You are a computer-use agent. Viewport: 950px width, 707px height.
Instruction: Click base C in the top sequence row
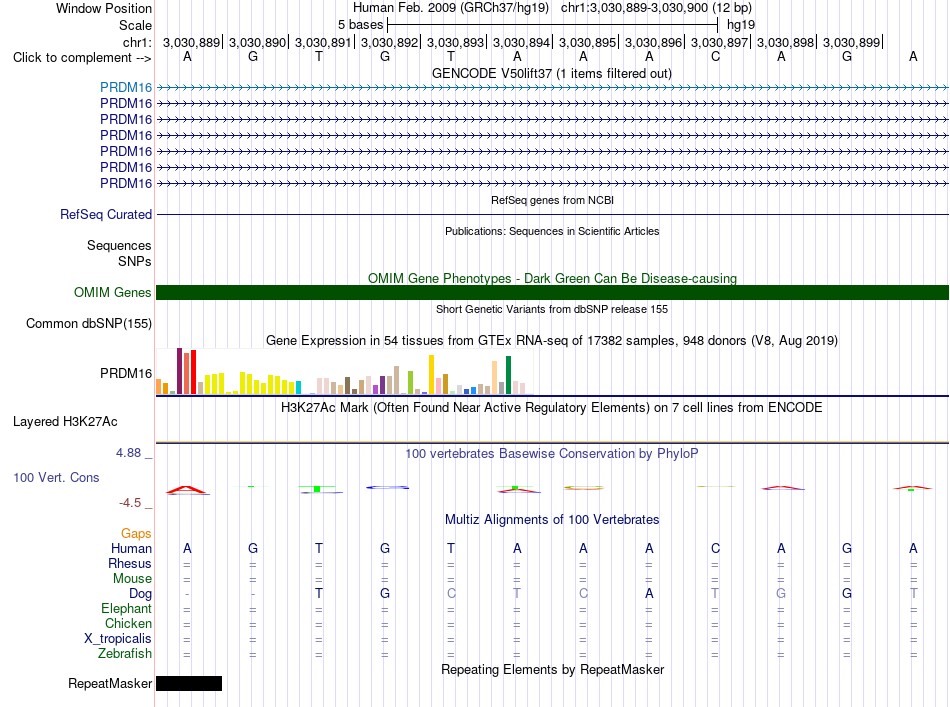[x=715, y=57]
